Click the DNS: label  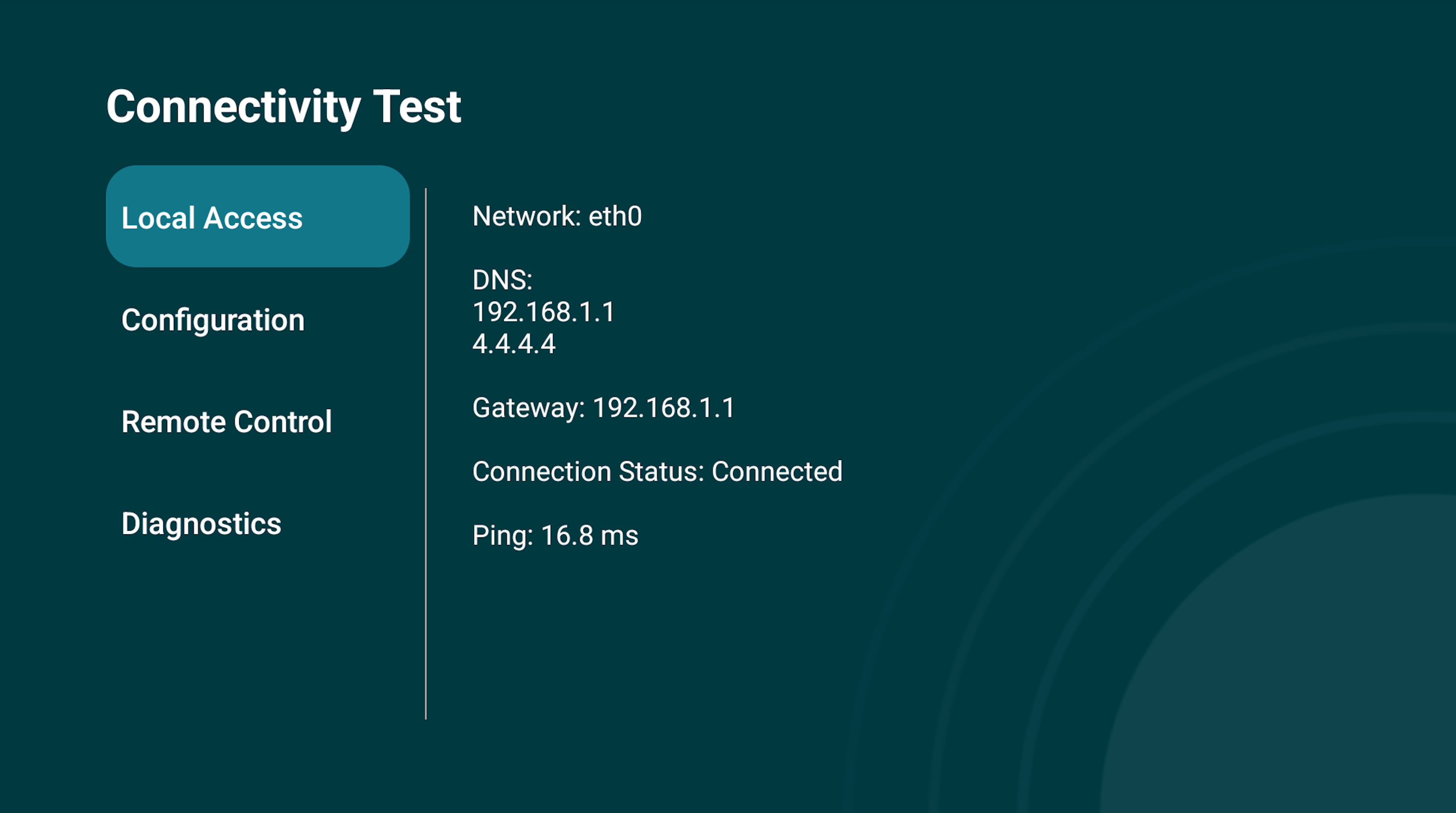pos(502,280)
